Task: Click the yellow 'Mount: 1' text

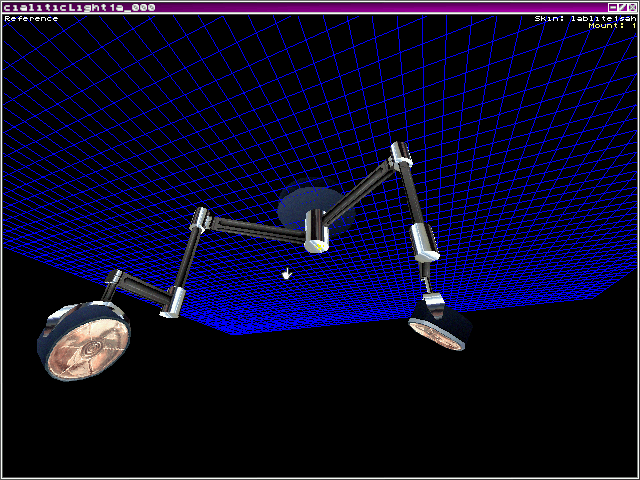Action: click(612, 25)
